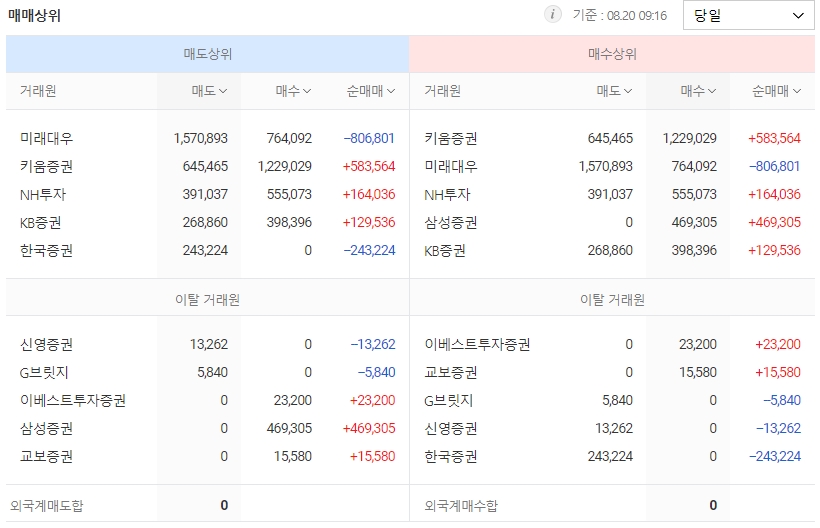This screenshot has width=820, height=528.
Task: Click left 이탈 거래원 section header
Action: tap(208, 300)
